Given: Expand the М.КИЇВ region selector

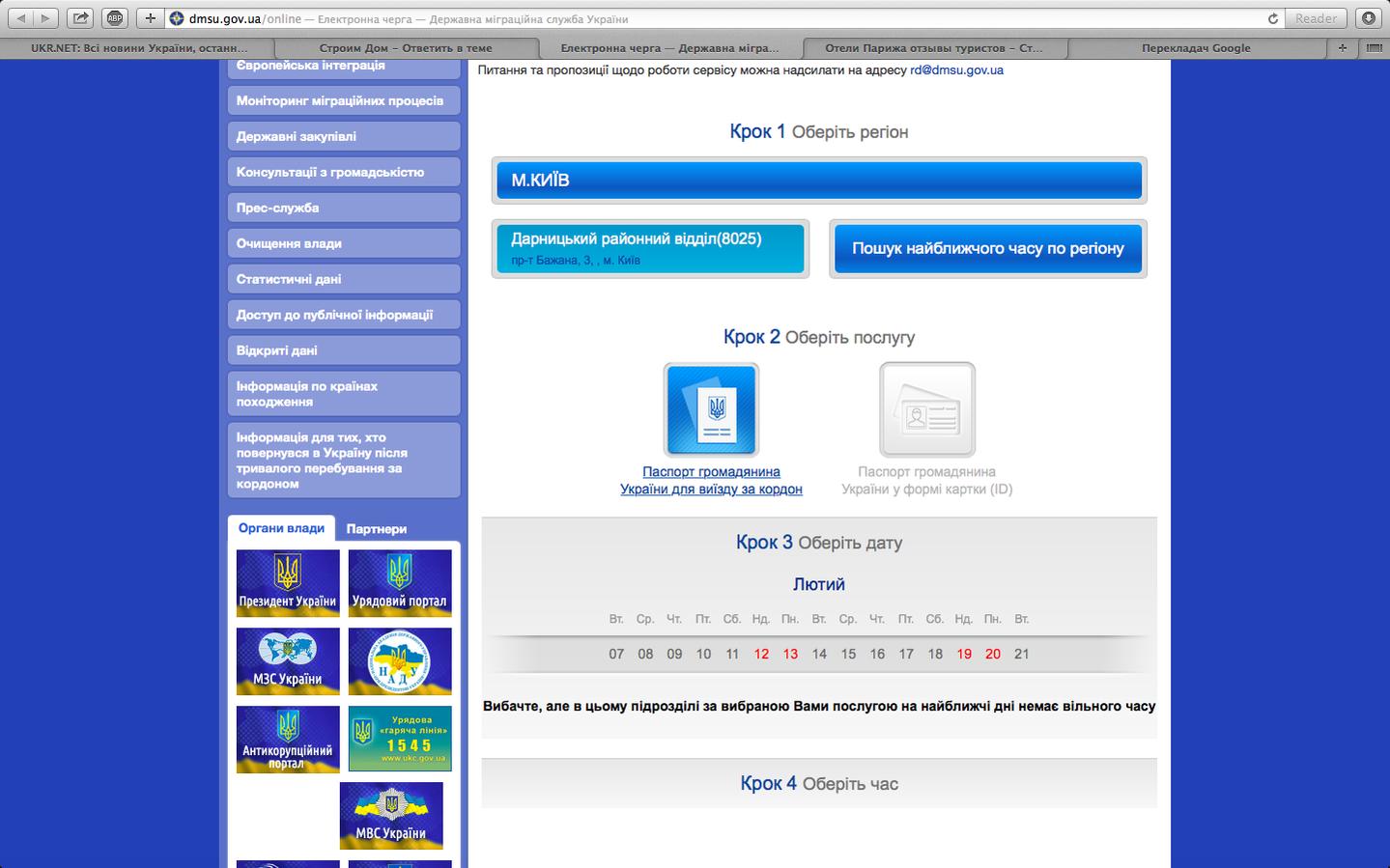Looking at the screenshot, I should click(x=819, y=181).
